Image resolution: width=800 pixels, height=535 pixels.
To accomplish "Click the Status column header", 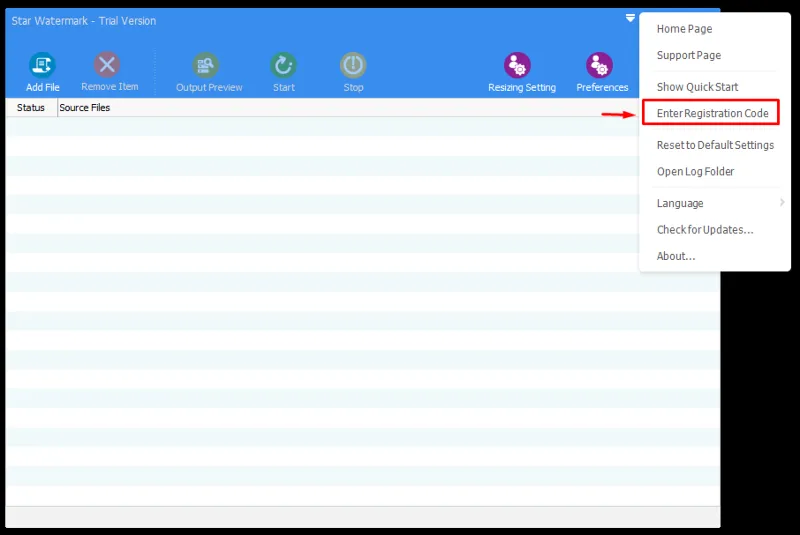I will [x=31, y=108].
